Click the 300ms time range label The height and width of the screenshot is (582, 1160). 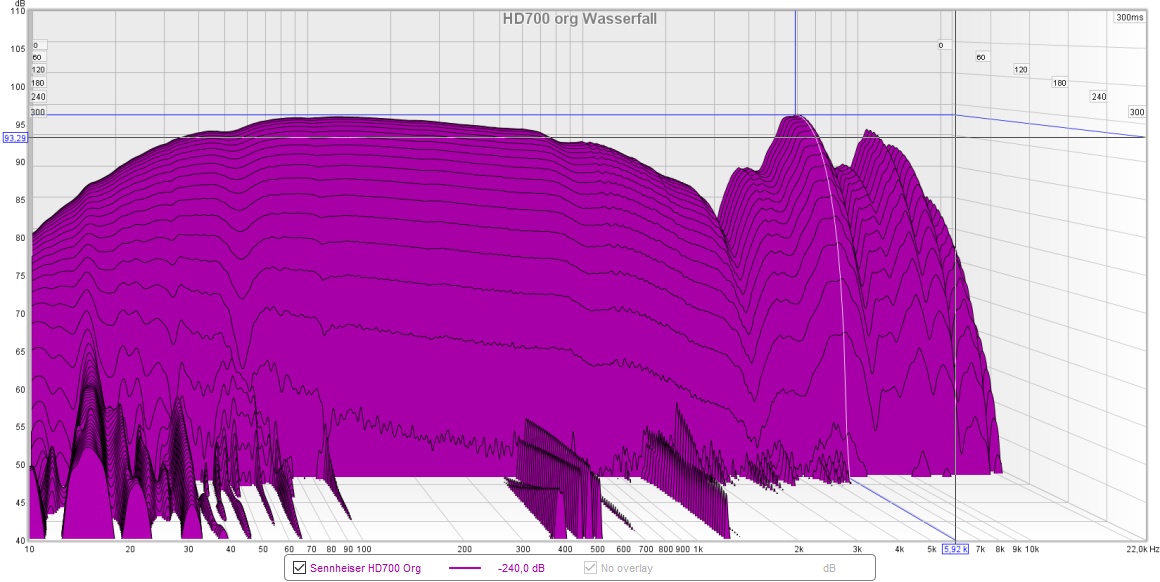click(x=1129, y=17)
